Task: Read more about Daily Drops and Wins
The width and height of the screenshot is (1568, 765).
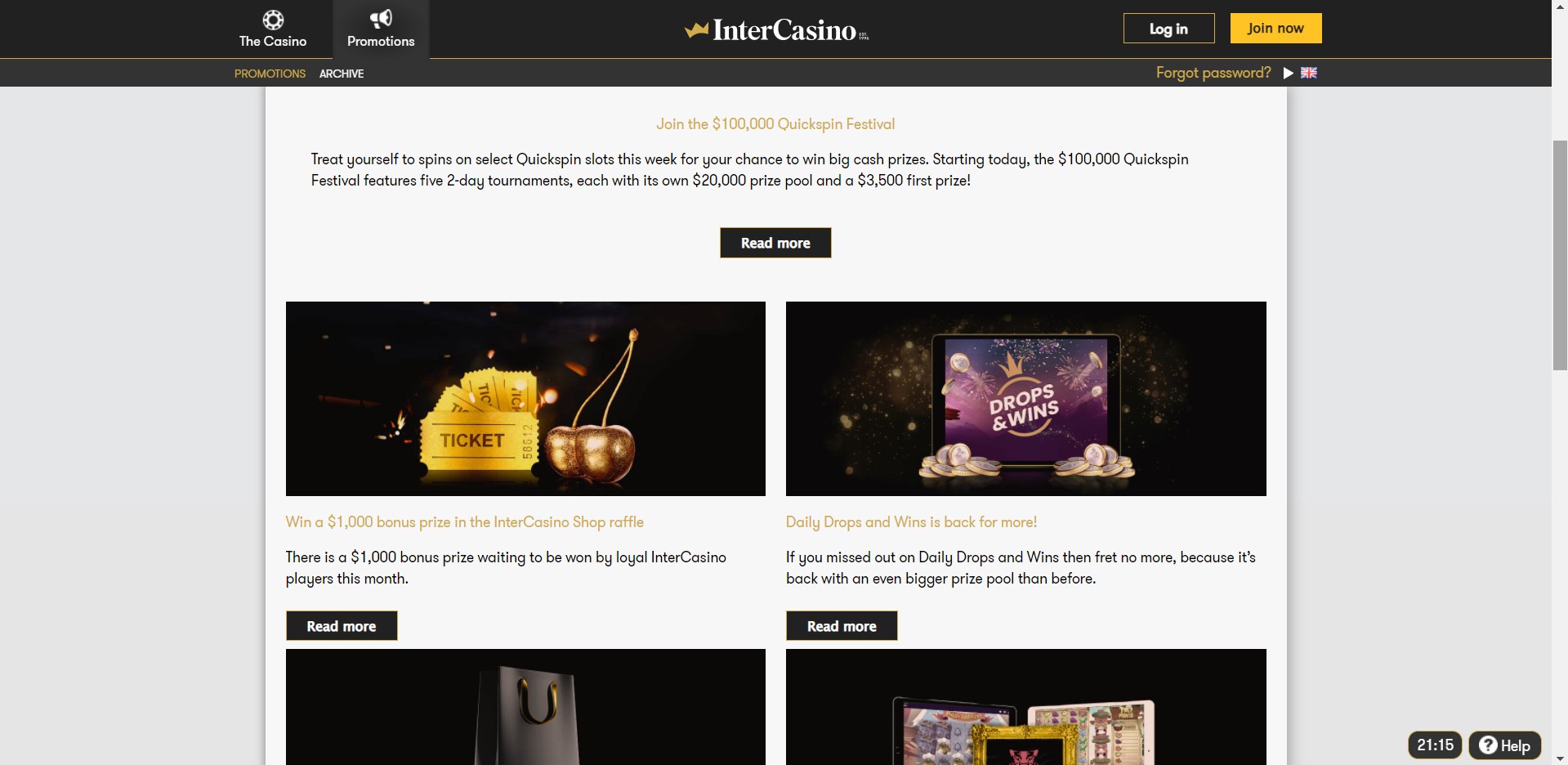Action: (842, 626)
